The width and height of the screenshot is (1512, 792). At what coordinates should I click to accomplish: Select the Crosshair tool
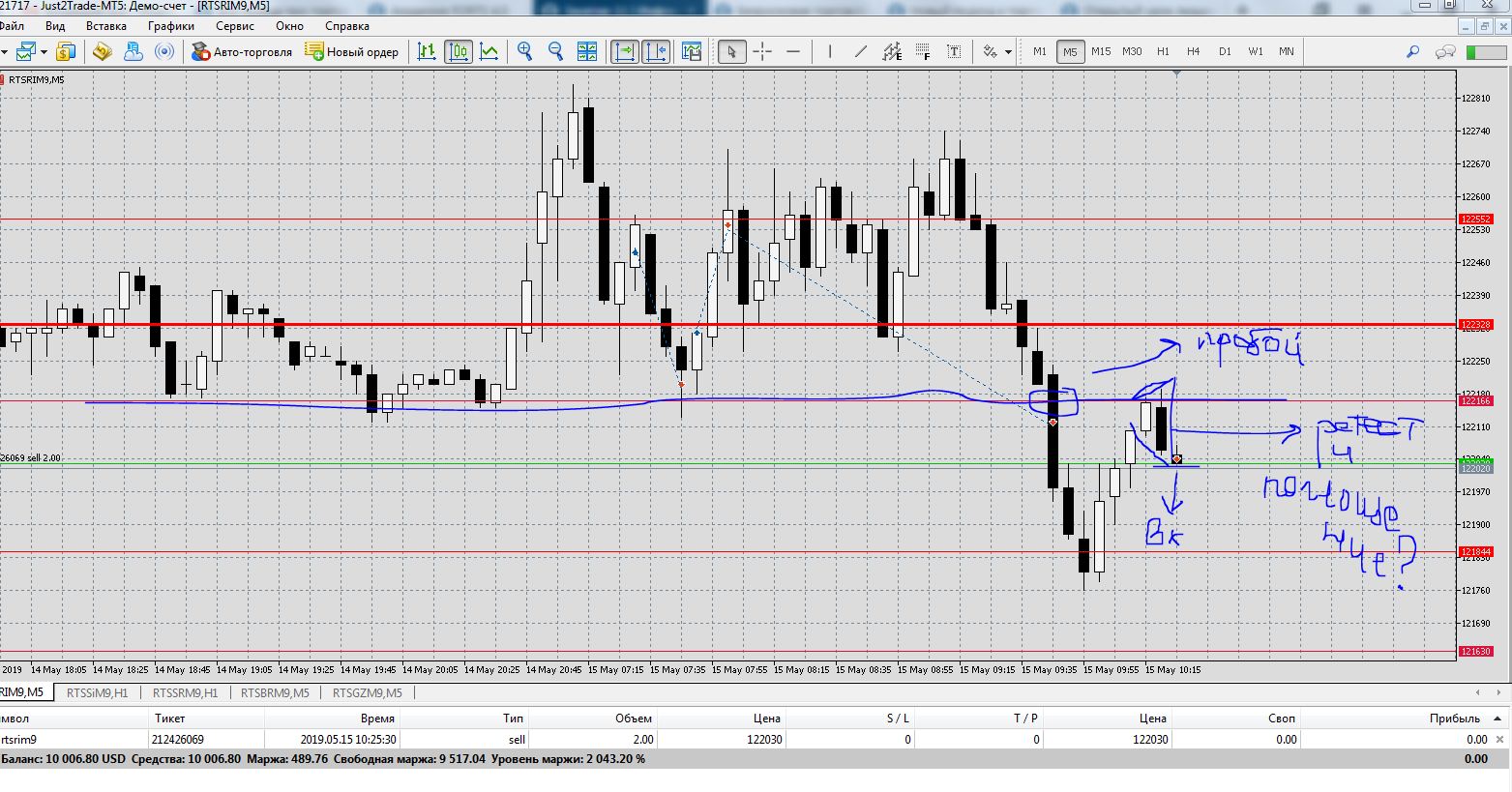point(762,51)
